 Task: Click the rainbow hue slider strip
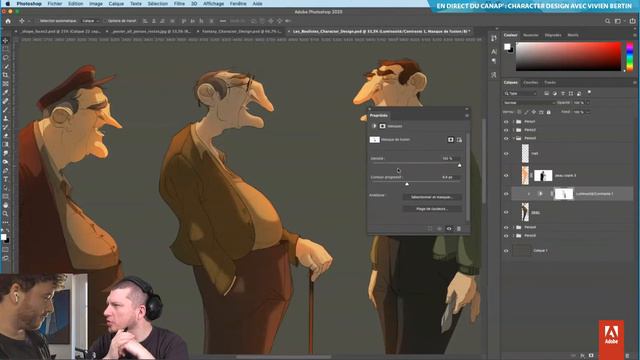click(629, 56)
